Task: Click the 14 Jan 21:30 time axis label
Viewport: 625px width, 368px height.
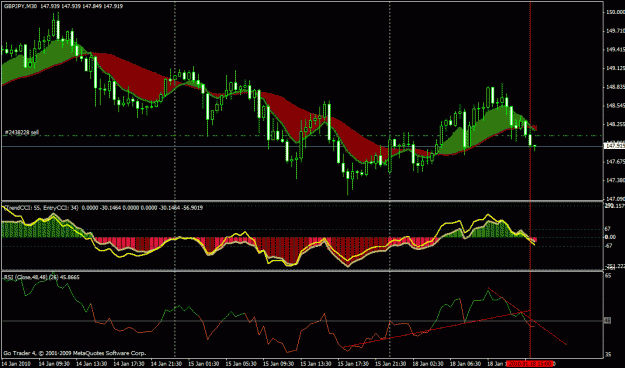Action: (167, 364)
